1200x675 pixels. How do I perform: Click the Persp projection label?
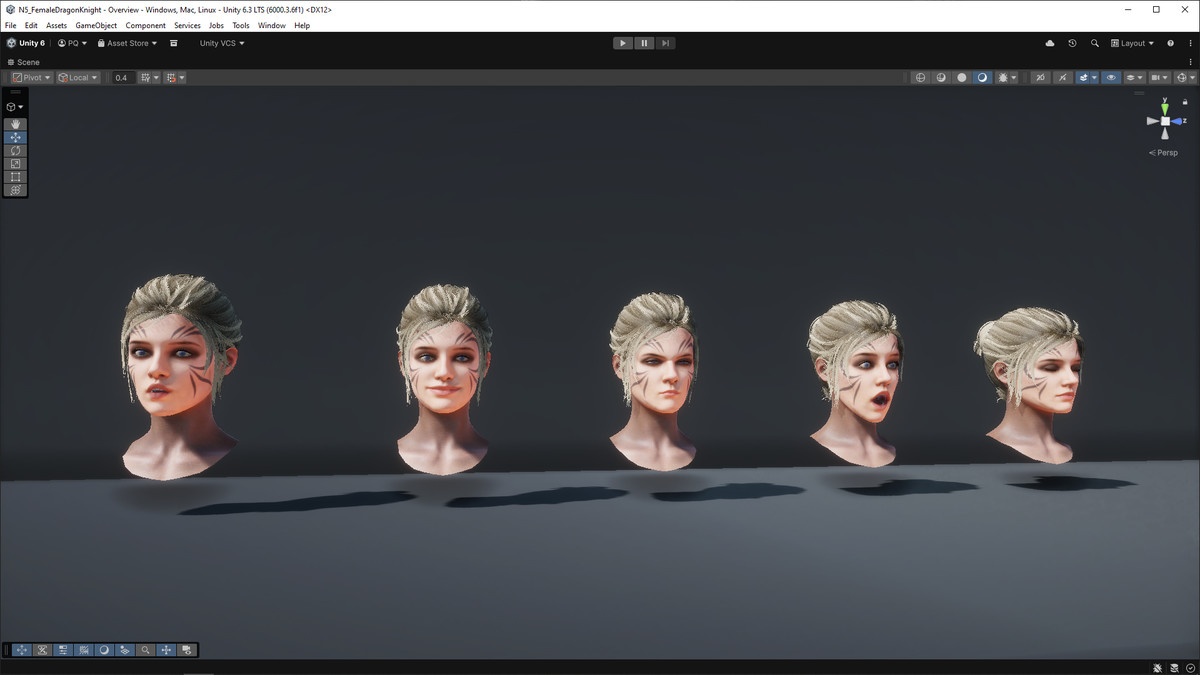pos(1164,153)
